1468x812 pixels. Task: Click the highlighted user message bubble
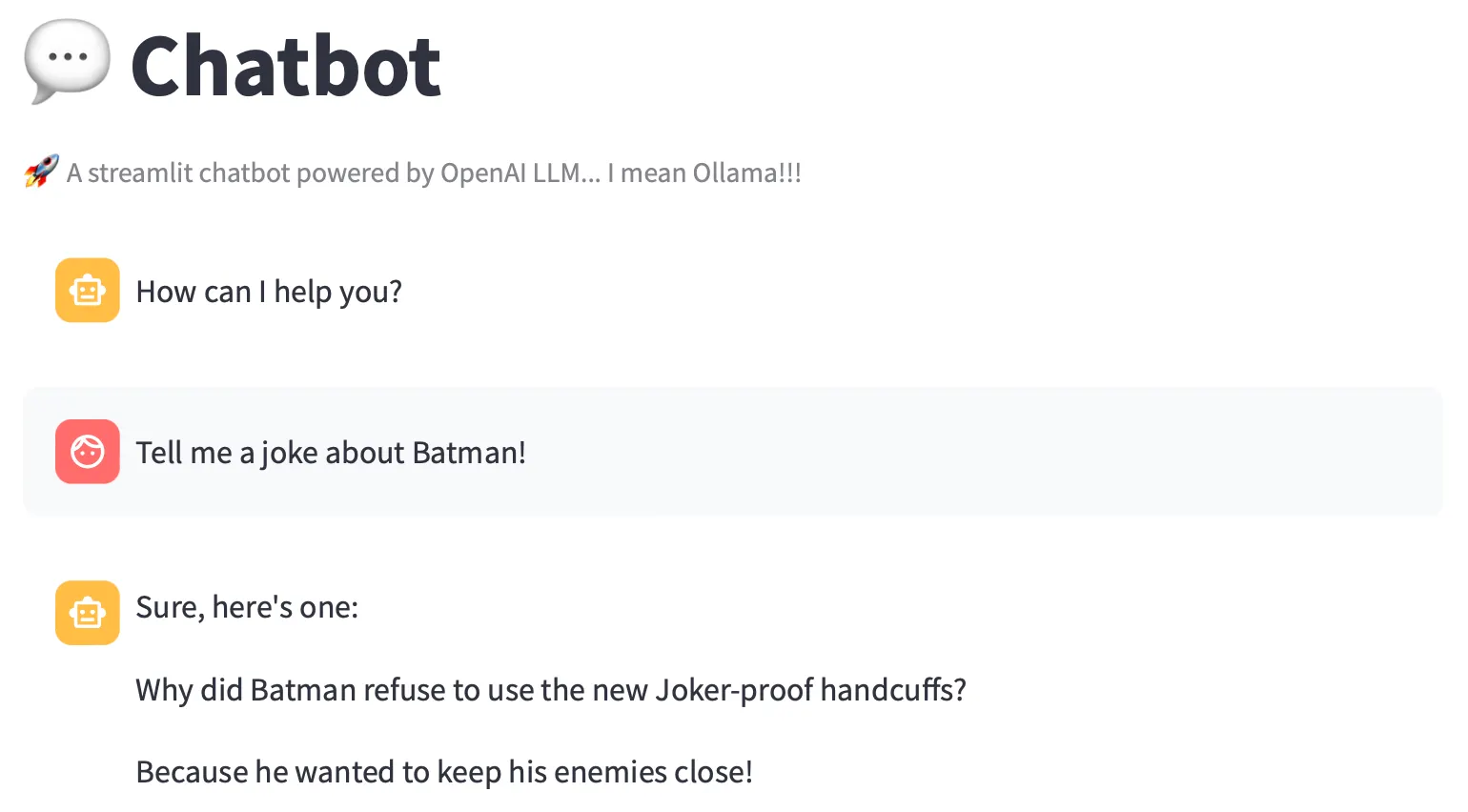pos(734,452)
